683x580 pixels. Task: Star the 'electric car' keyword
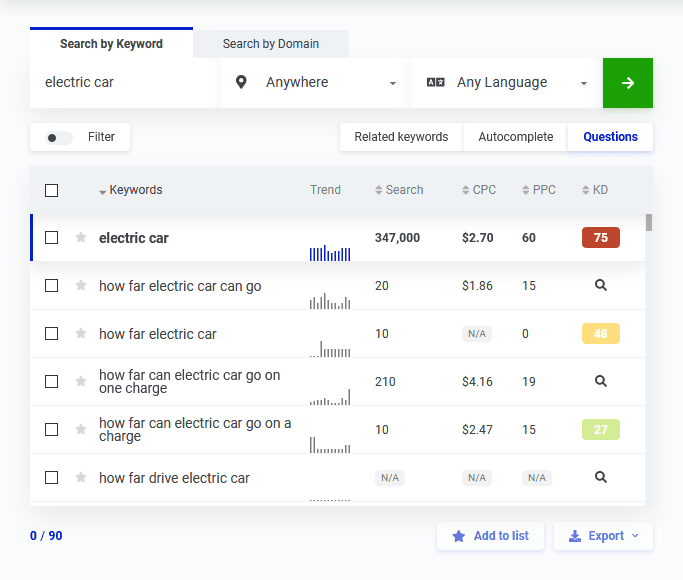81,238
